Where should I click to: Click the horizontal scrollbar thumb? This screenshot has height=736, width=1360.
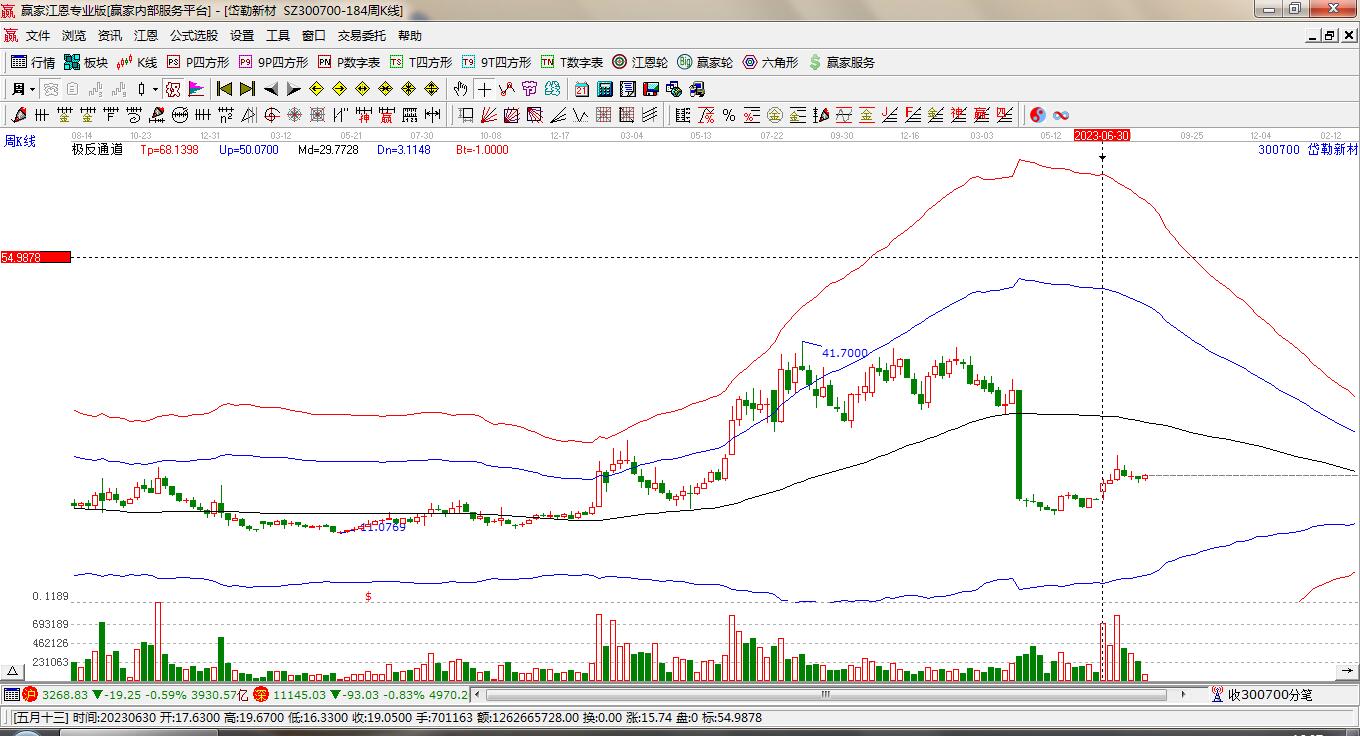(x=826, y=694)
